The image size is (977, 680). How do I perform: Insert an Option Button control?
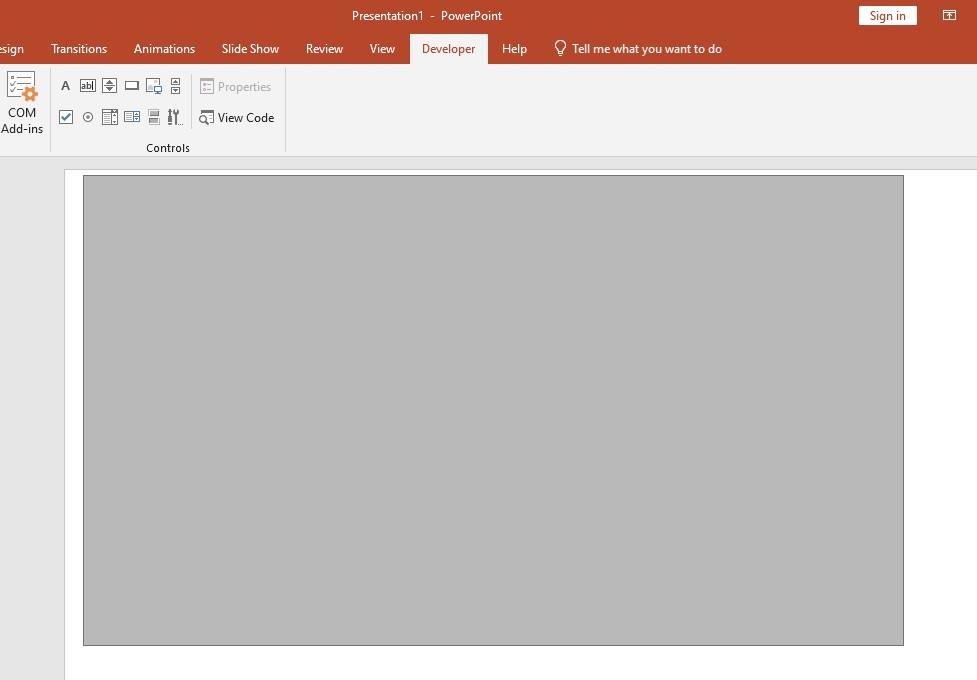tap(88, 117)
